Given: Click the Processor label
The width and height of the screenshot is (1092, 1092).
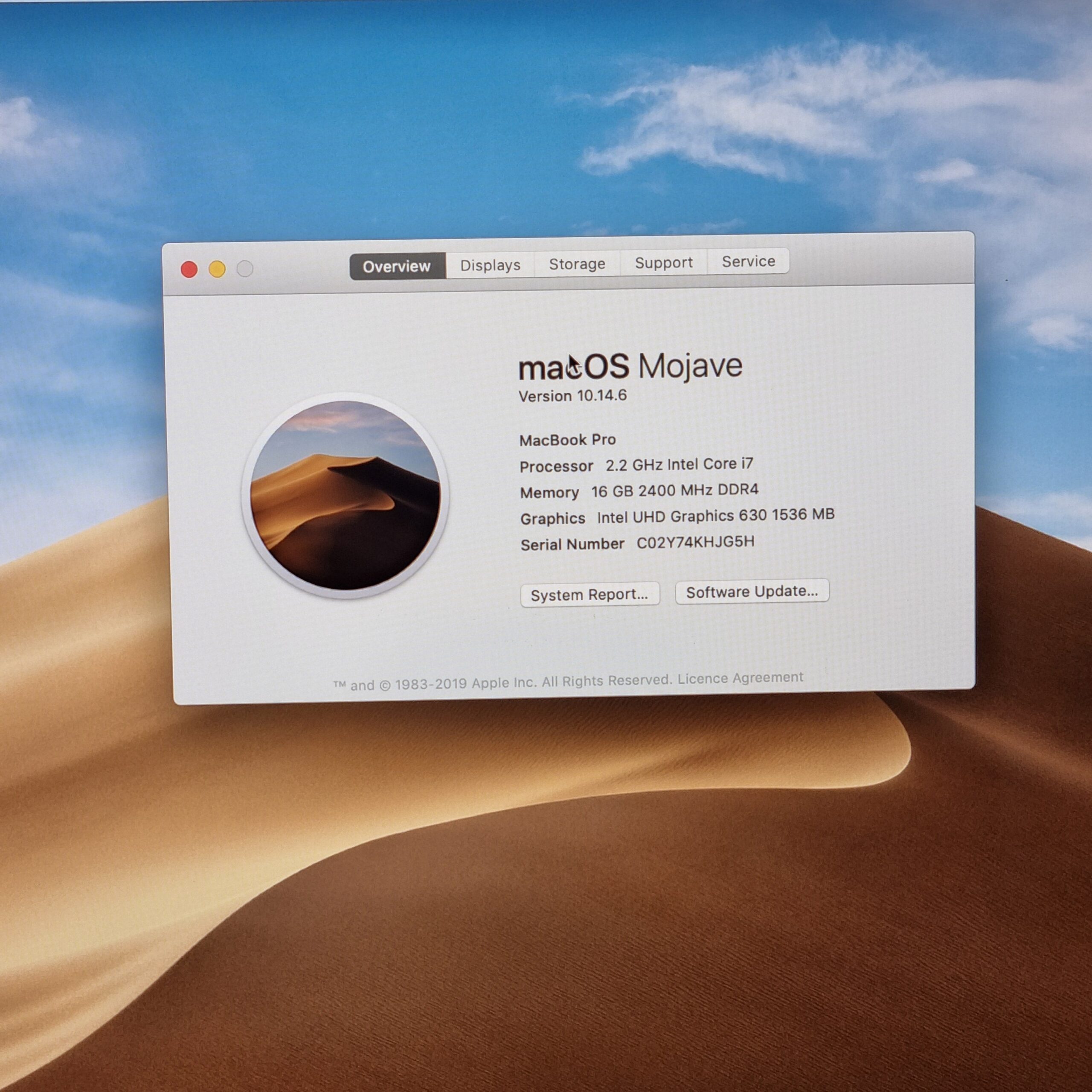Looking at the screenshot, I should click(556, 466).
